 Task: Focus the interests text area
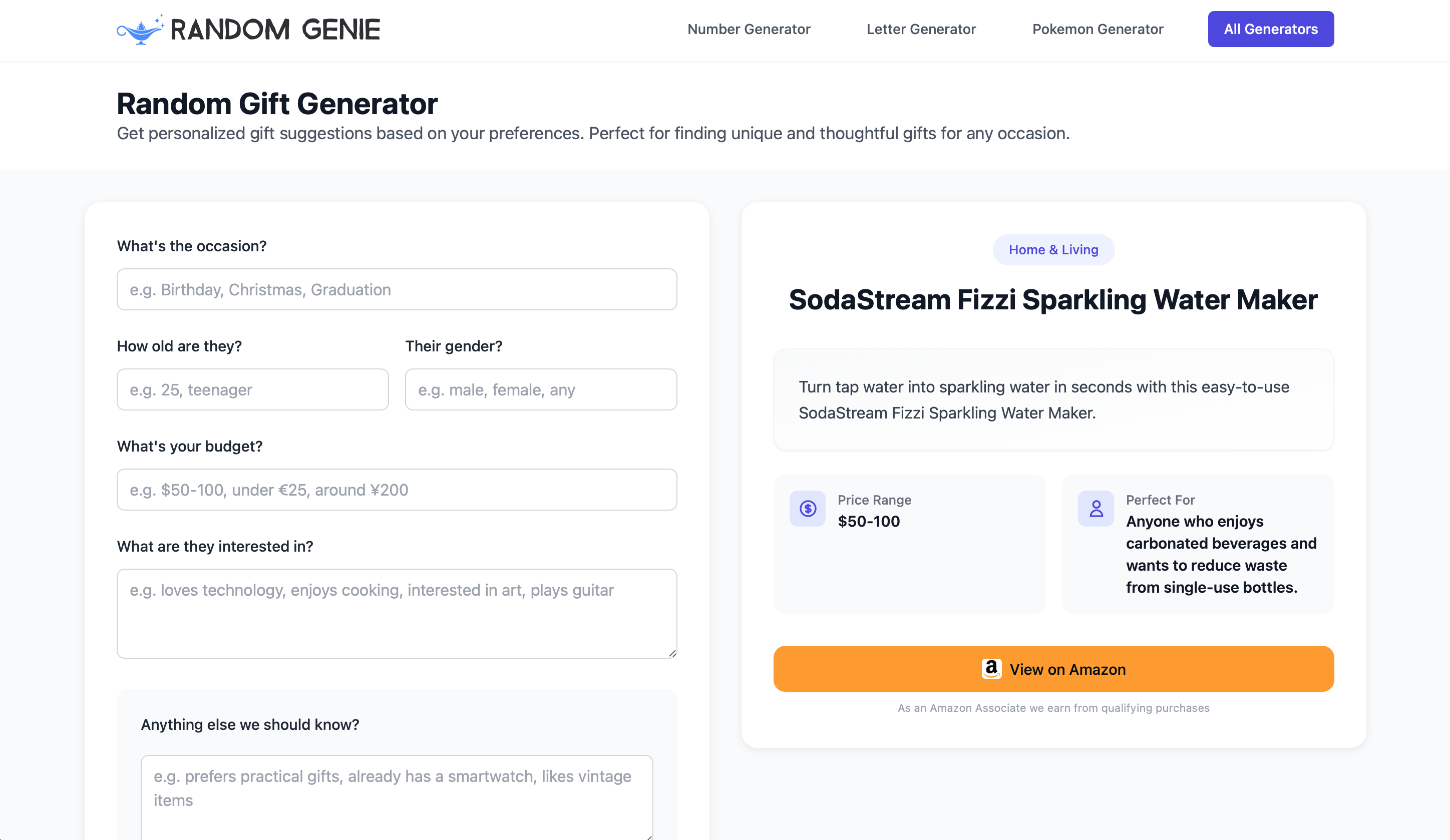tap(397, 613)
